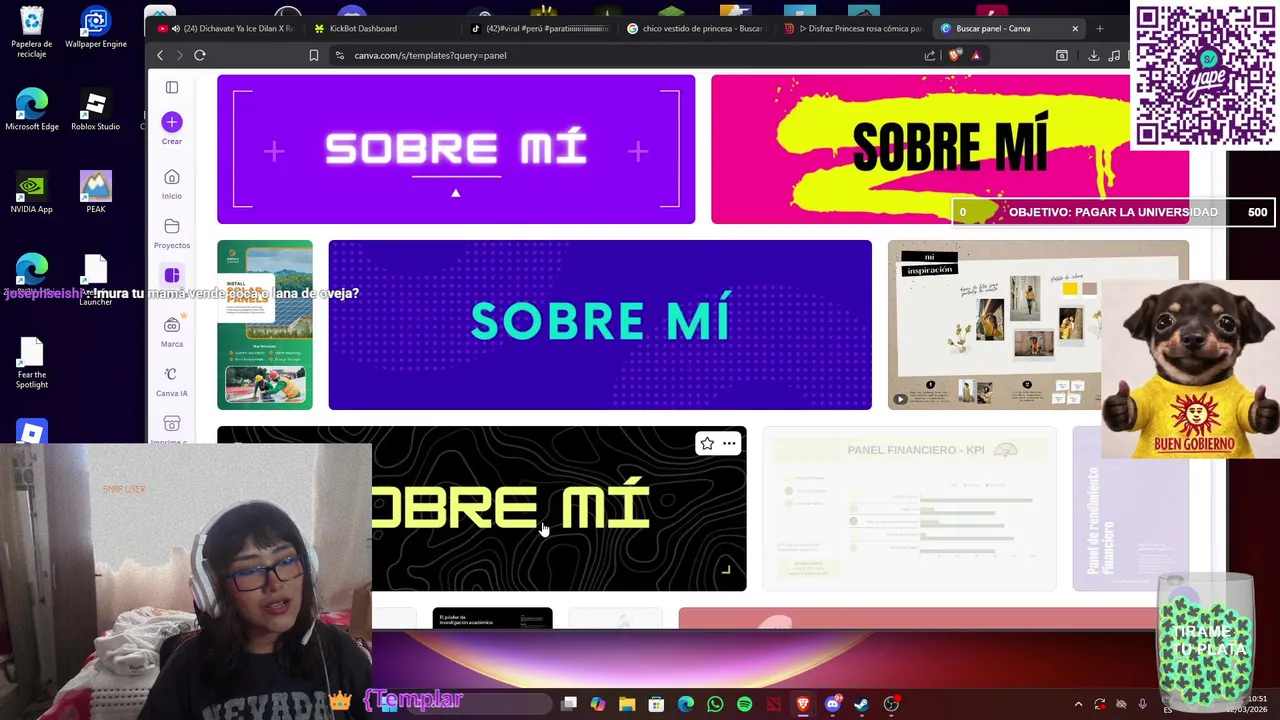The width and height of the screenshot is (1280, 720).
Task: Open Copilot from the taskbar
Action: (598, 705)
